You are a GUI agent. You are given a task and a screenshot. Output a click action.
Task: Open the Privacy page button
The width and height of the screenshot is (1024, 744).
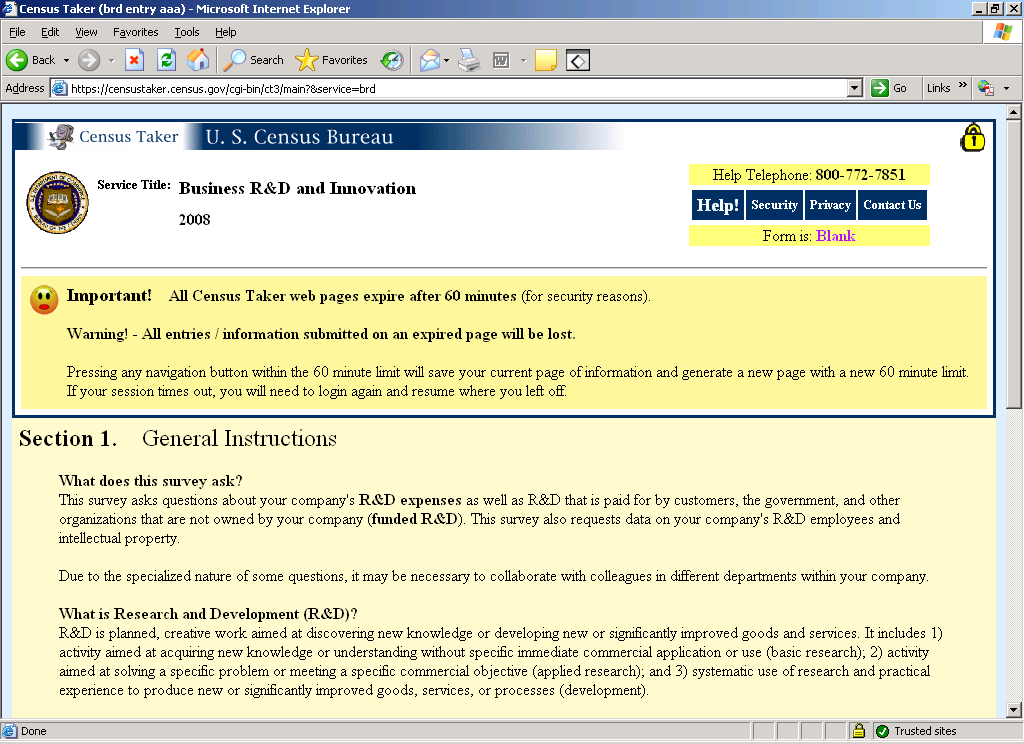[830, 205]
